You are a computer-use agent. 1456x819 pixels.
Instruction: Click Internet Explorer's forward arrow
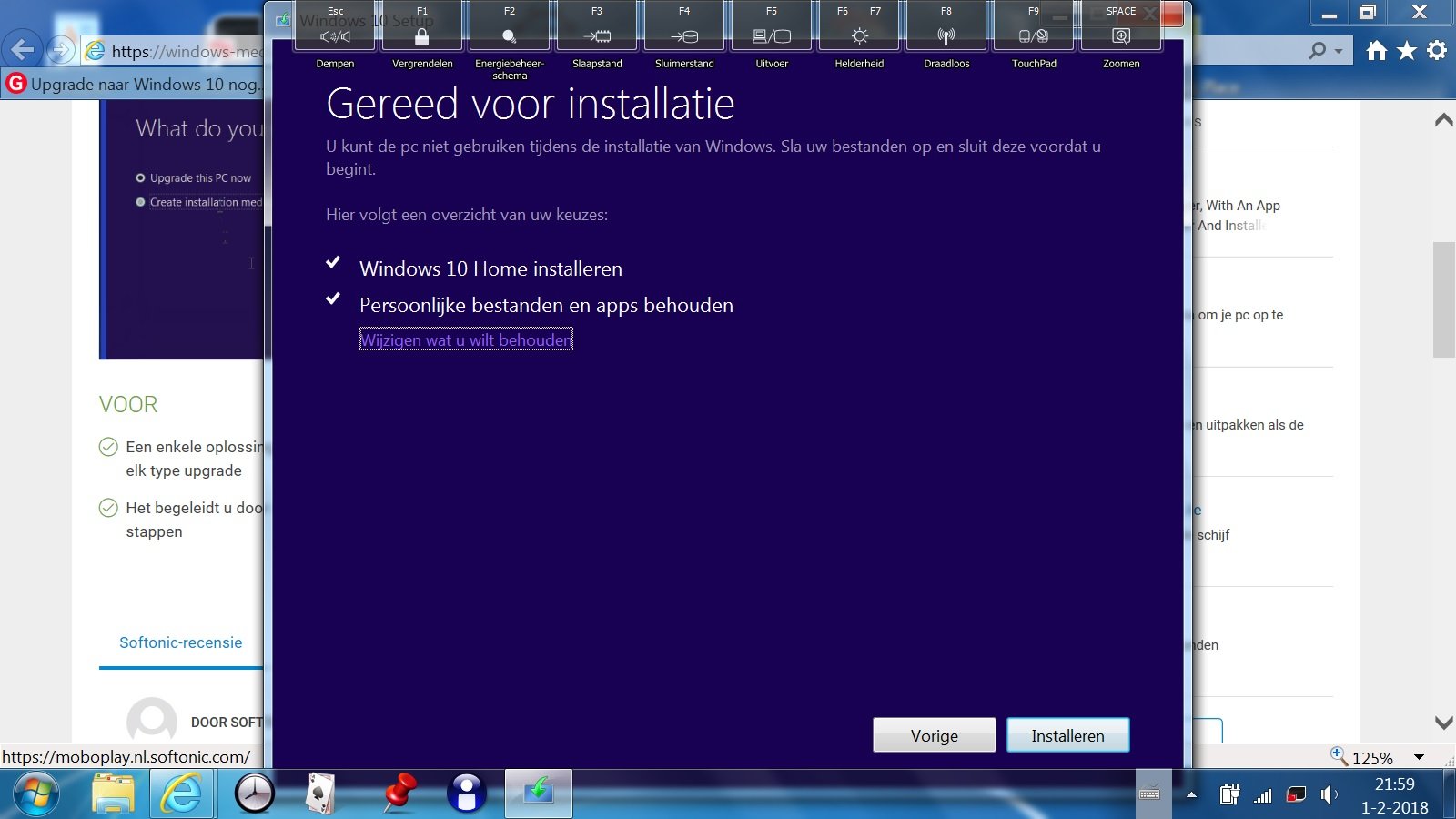click(x=60, y=50)
